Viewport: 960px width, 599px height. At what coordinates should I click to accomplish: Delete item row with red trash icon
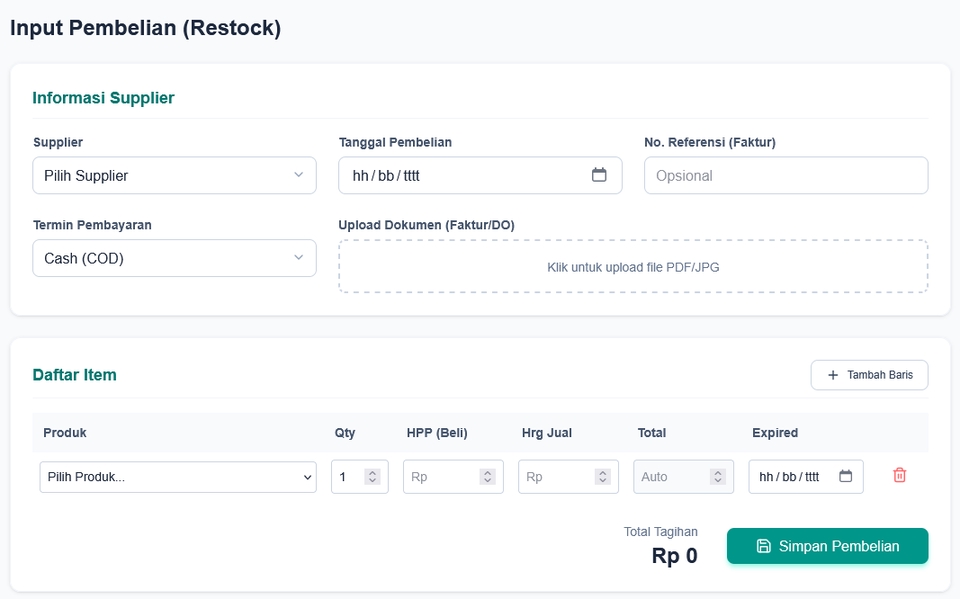point(899,475)
